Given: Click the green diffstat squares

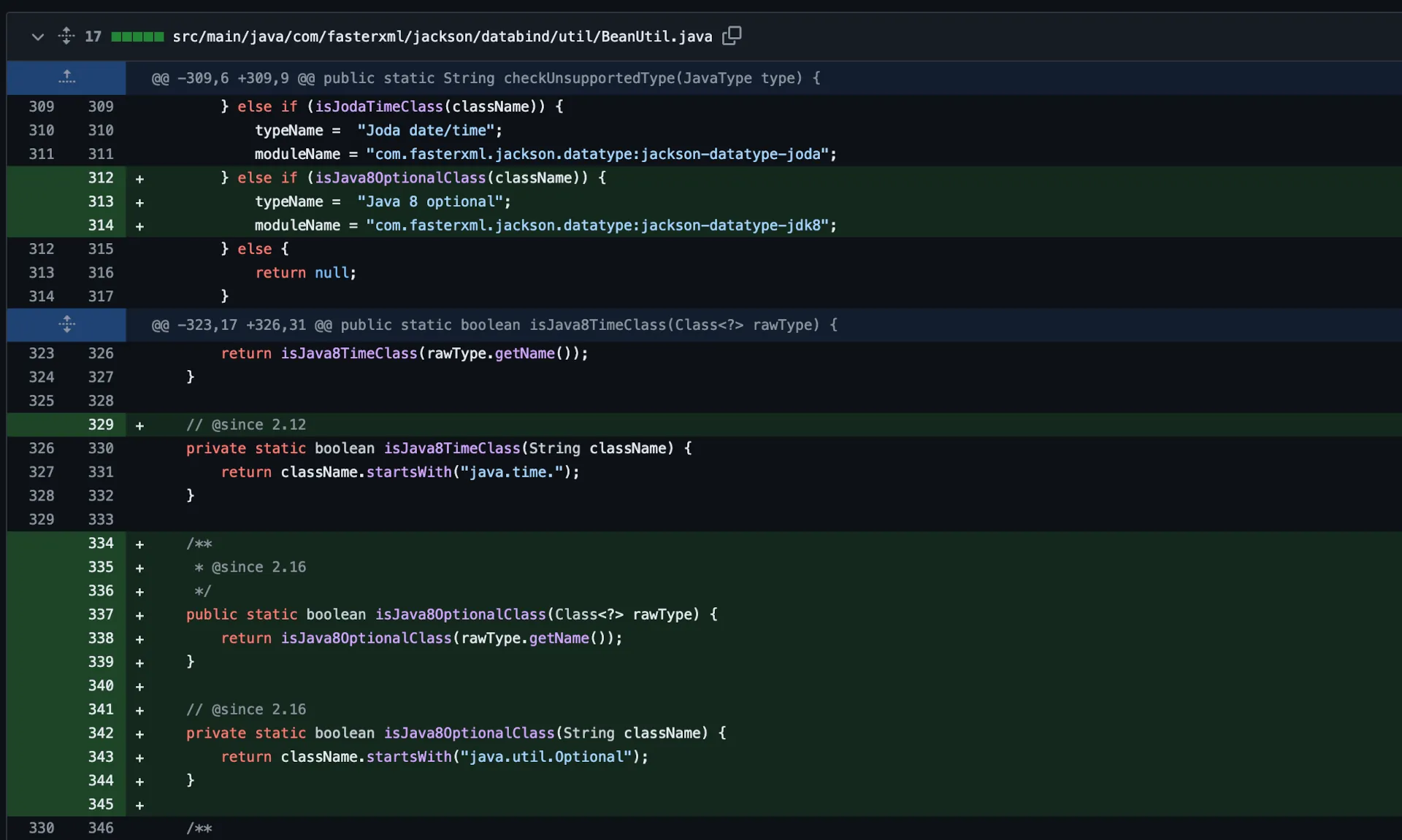Looking at the screenshot, I should click(137, 36).
